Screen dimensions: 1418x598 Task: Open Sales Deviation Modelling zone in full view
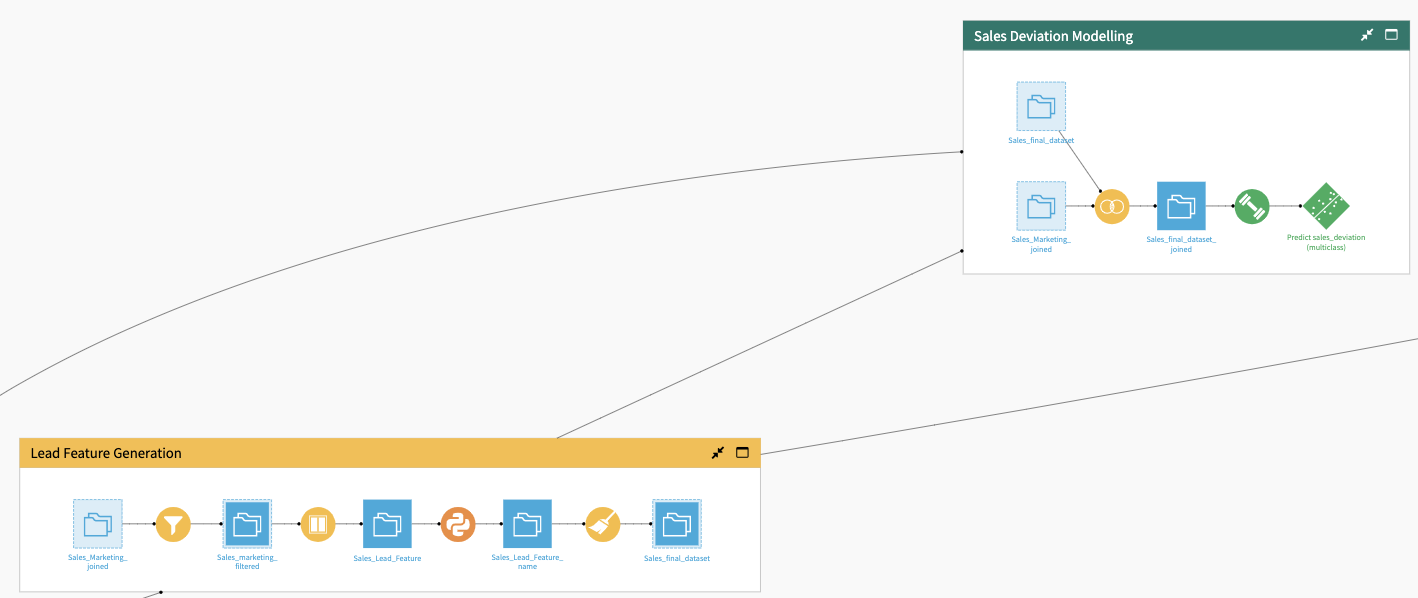[x=1391, y=35]
